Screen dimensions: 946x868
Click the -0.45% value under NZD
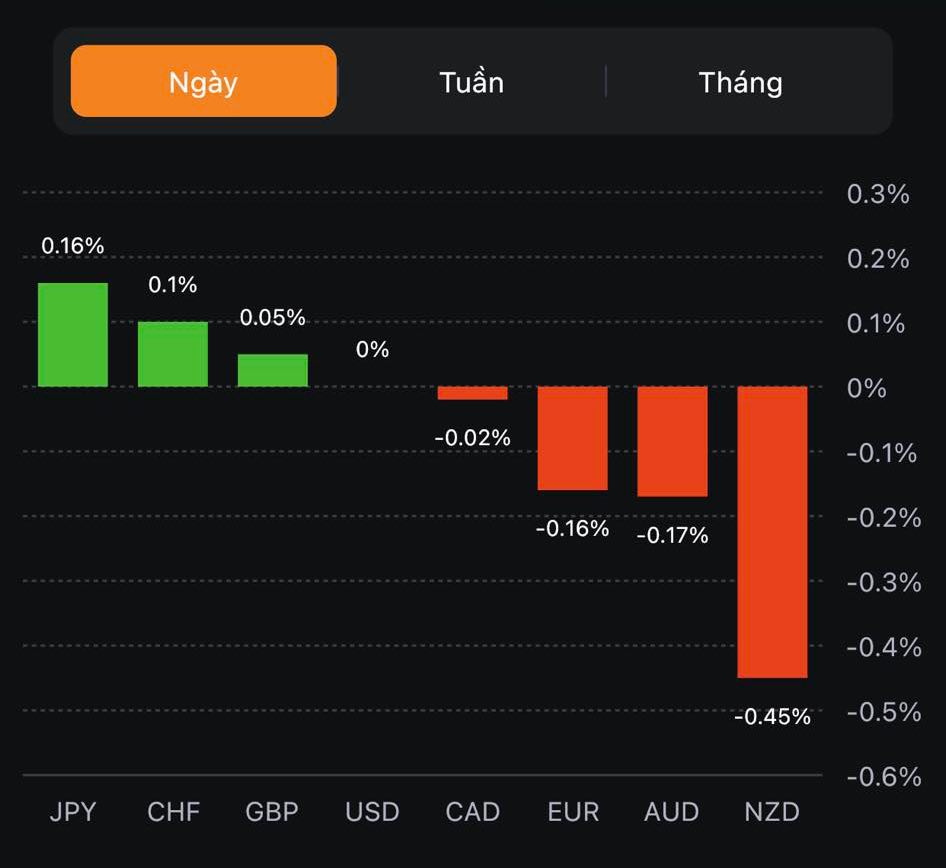coord(772,717)
